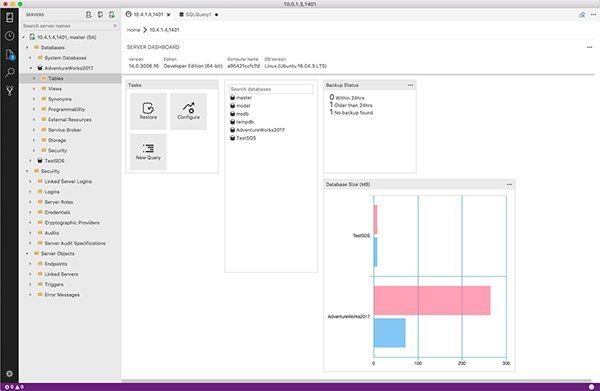Select the Credentials folder
Image resolution: width=600 pixels, height=391 pixels.
(57, 212)
